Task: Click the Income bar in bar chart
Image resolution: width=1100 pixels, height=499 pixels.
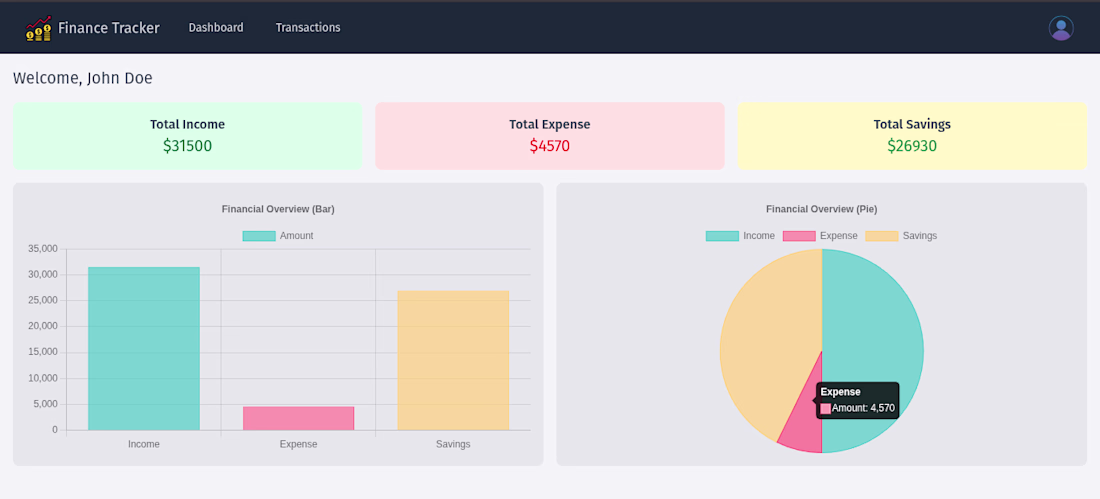Action: [144, 349]
